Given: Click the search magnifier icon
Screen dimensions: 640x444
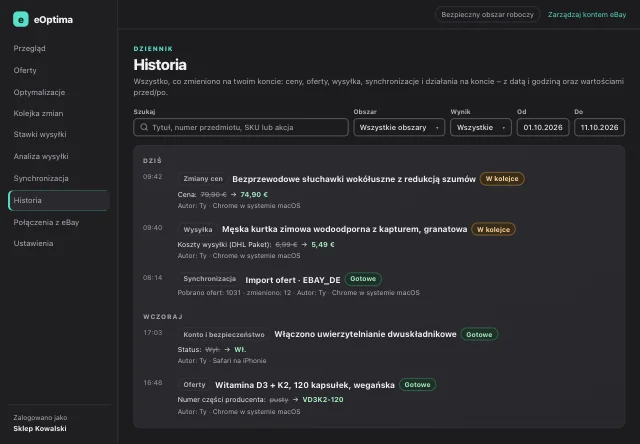Looking at the screenshot, I should click(x=144, y=127).
